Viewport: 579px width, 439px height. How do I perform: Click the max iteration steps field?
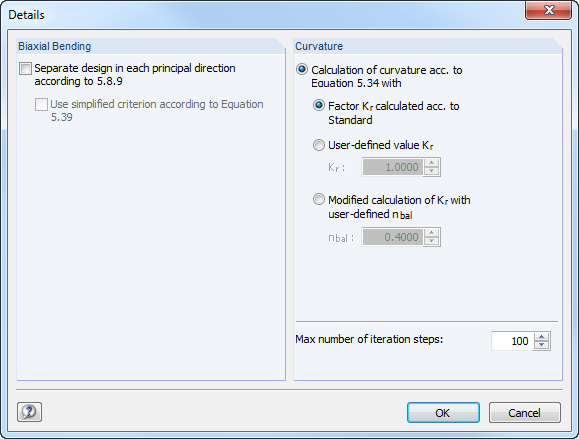pyautogui.click(x=513, y=341)
